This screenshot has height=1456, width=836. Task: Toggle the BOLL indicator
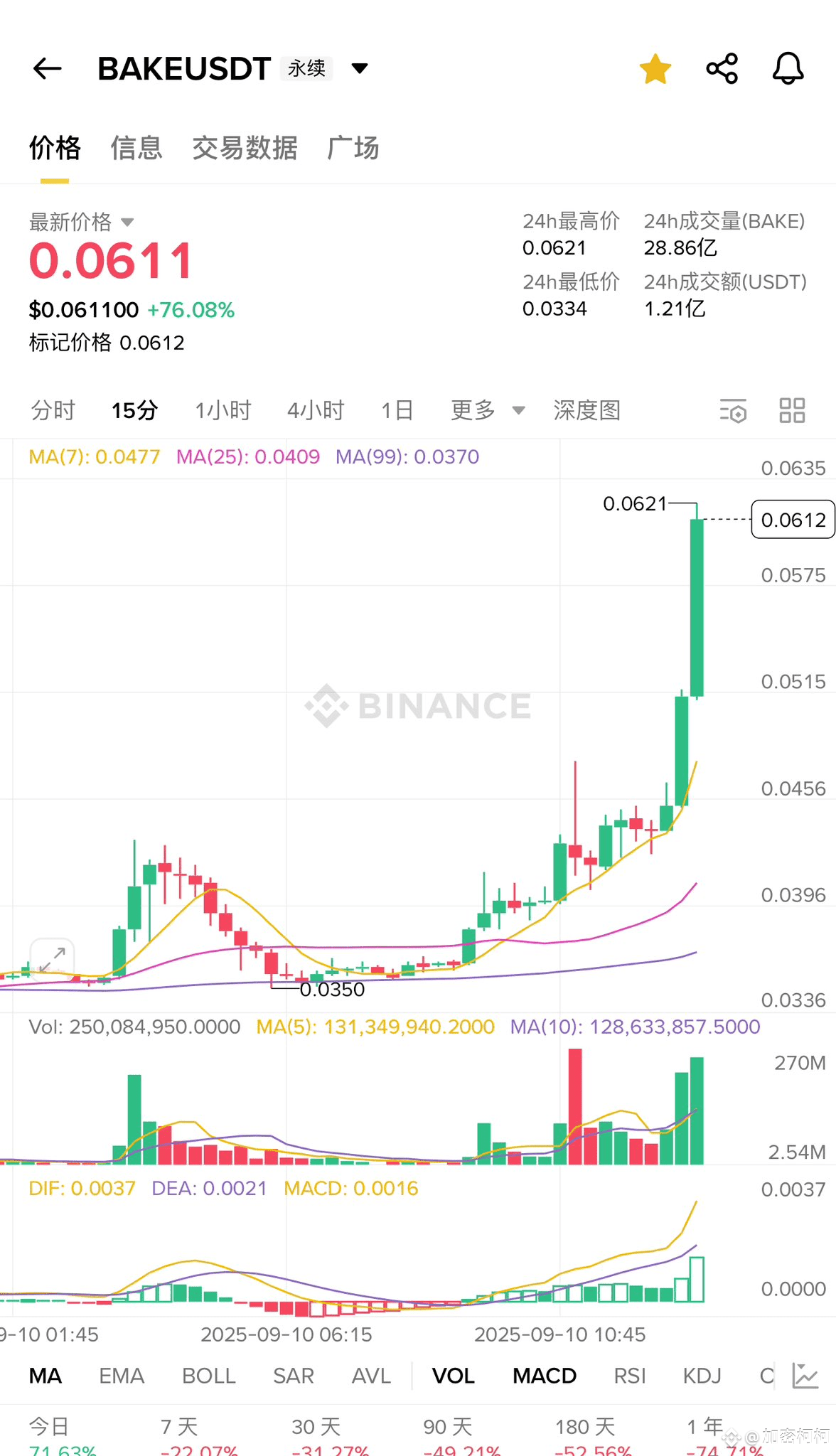tap(209, 1376)
